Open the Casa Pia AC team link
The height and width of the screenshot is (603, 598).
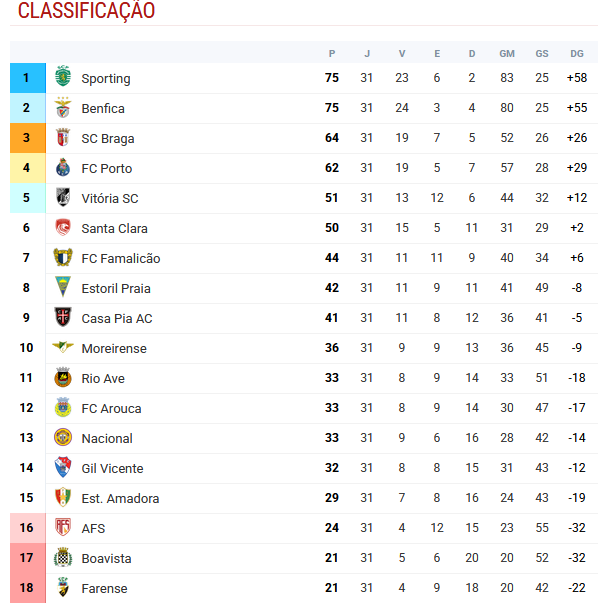pos(117,318)
